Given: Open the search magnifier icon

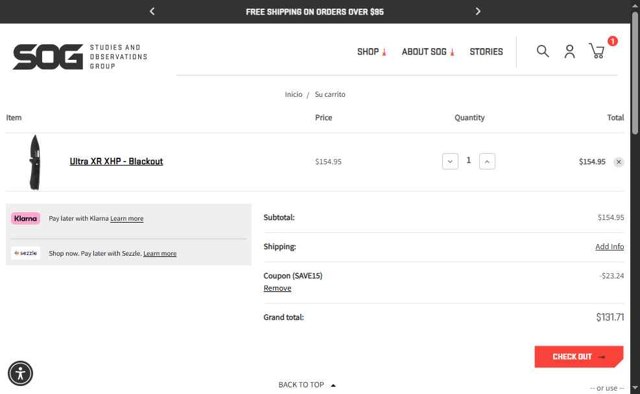Looking at the screenshot, I should click(542, 51).
